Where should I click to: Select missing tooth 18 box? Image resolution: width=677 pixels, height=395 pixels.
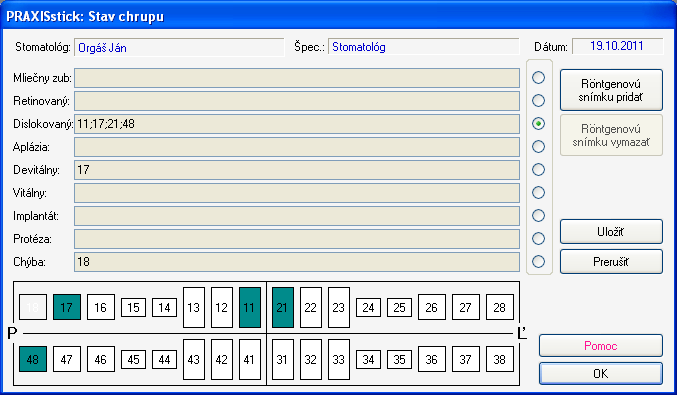pyautogui.click(x=33, y=307)
